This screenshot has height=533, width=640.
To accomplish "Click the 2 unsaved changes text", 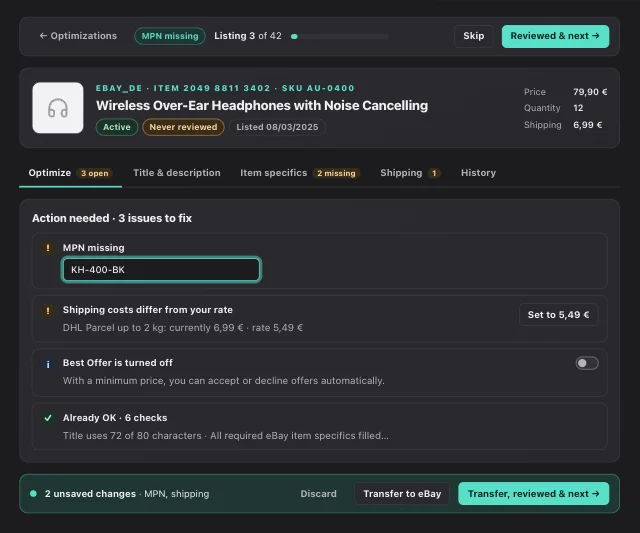I will (x=90, y=494).
